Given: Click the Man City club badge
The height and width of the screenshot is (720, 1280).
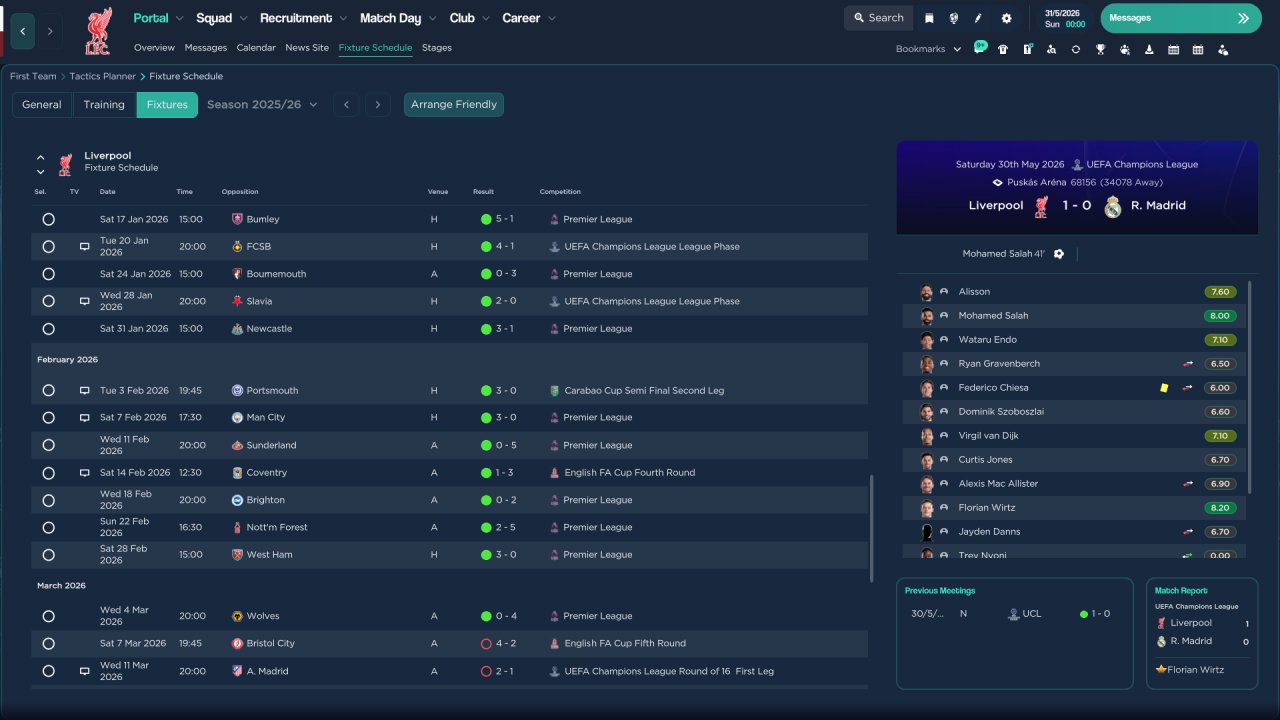Looking at the screenshot, I should (x=237, y=418).
